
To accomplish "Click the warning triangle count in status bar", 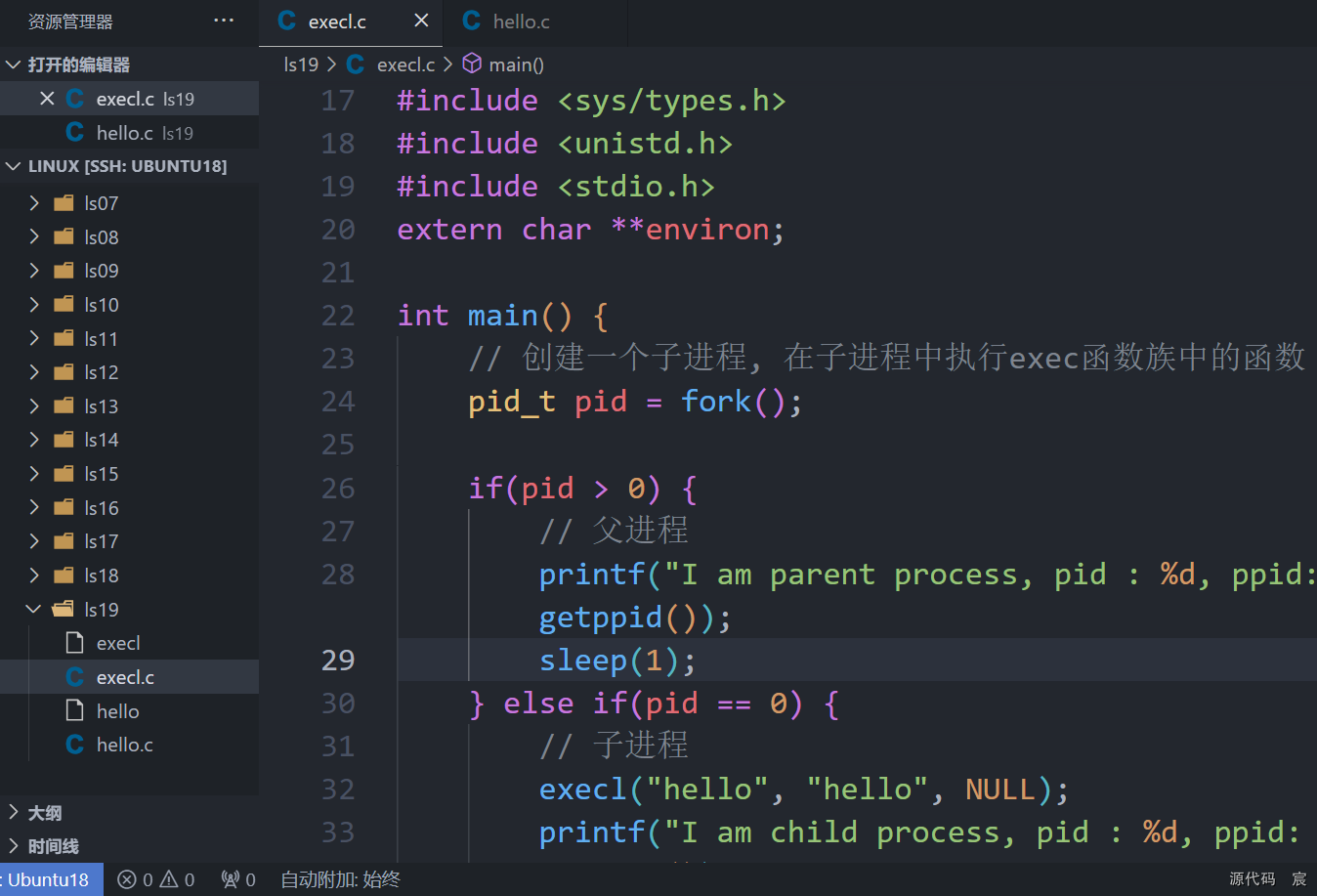I will pos(178,879).
